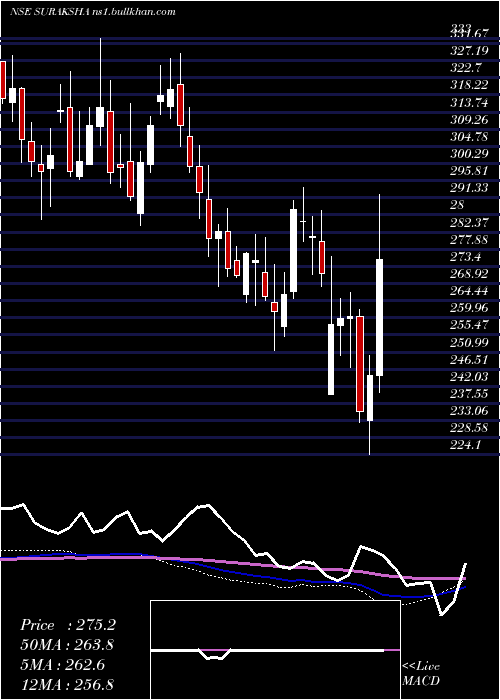Click the 282.37 price level label
Image resolution: width=500 pixels, height=700 pixels.
pyautogui.click(x=471, y=222)
